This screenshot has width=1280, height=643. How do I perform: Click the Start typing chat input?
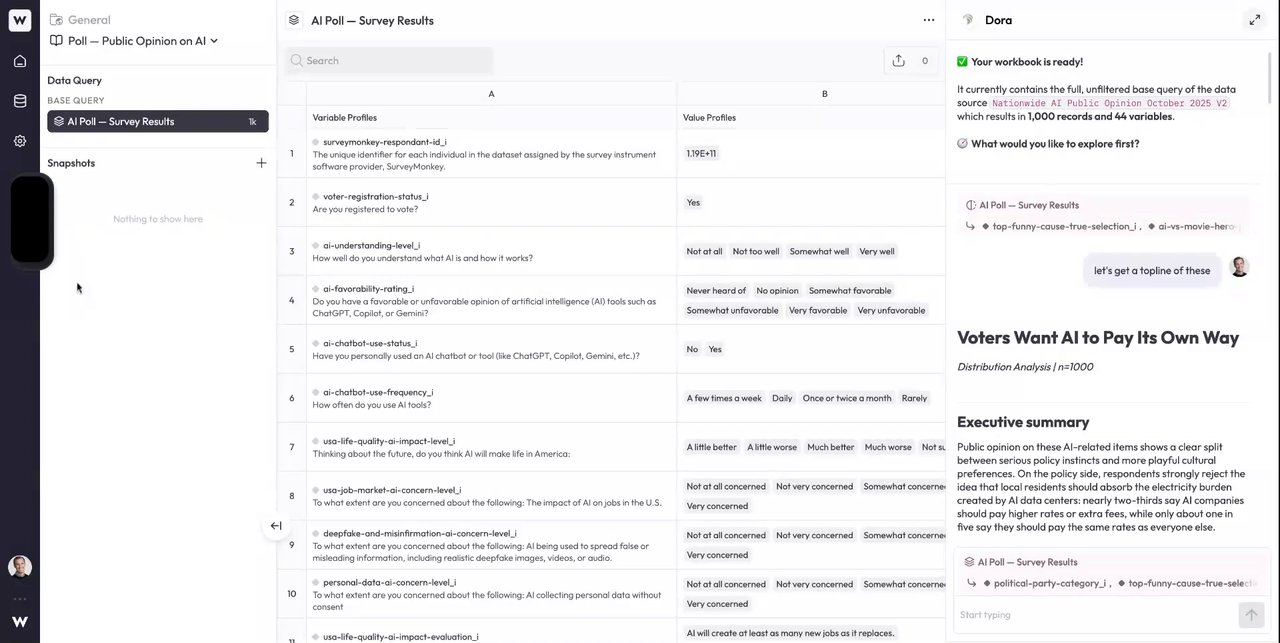(1095, 615)
